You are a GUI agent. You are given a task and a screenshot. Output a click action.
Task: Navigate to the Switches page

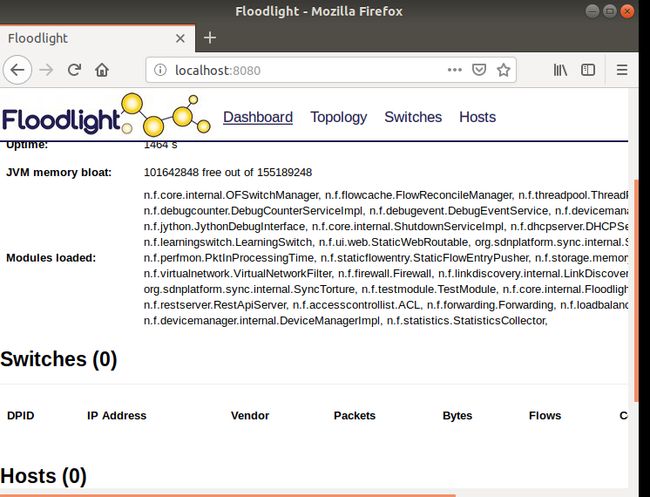(413, 117)
